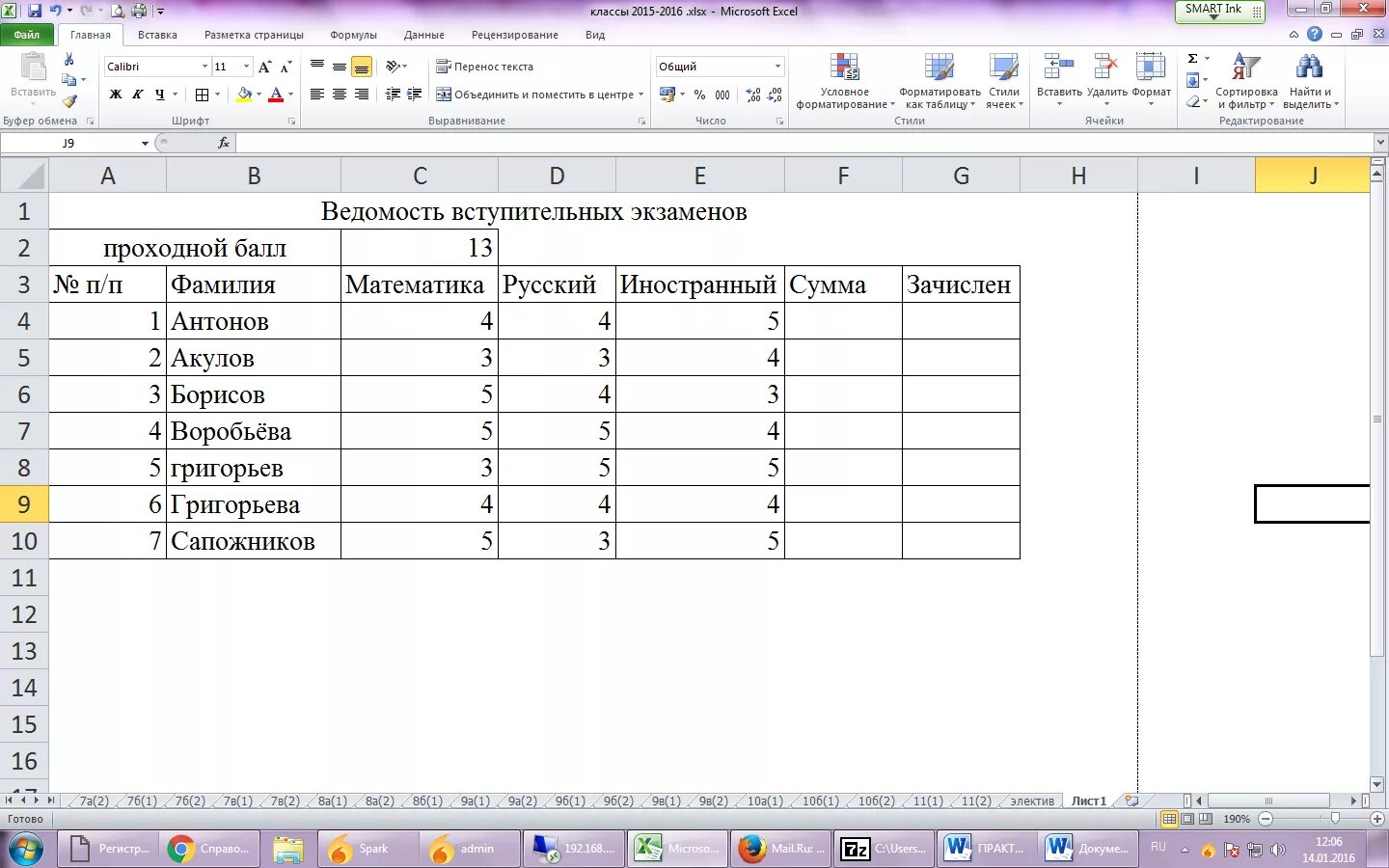Open the Формат cells menu

click(x=1151, y=81)
